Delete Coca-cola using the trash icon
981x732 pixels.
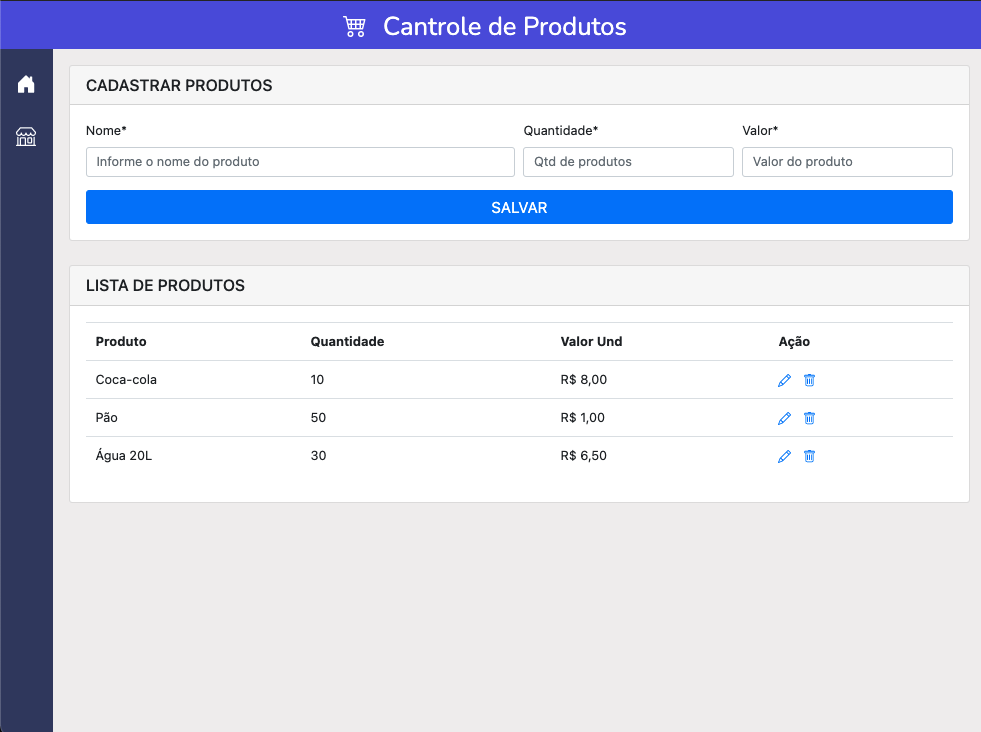click(x=809, y=380)
